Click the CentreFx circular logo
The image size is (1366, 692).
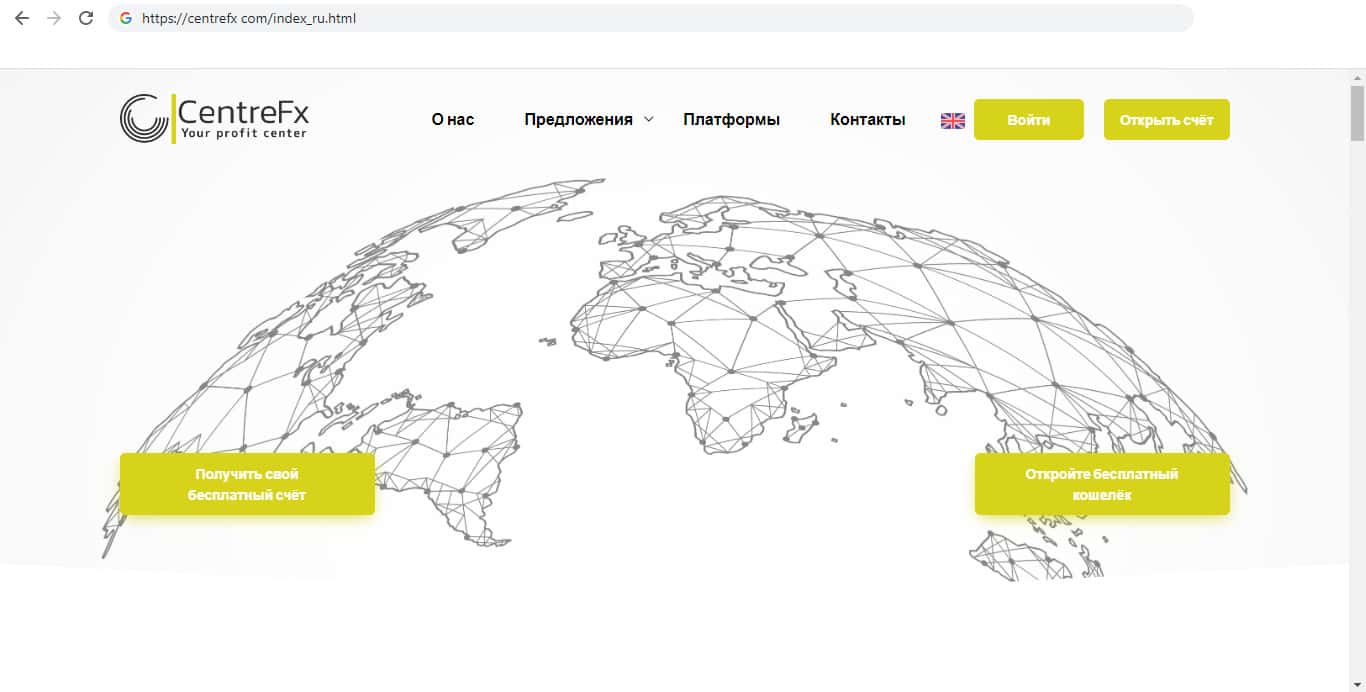pyautogui.click(x=144, y=119)
